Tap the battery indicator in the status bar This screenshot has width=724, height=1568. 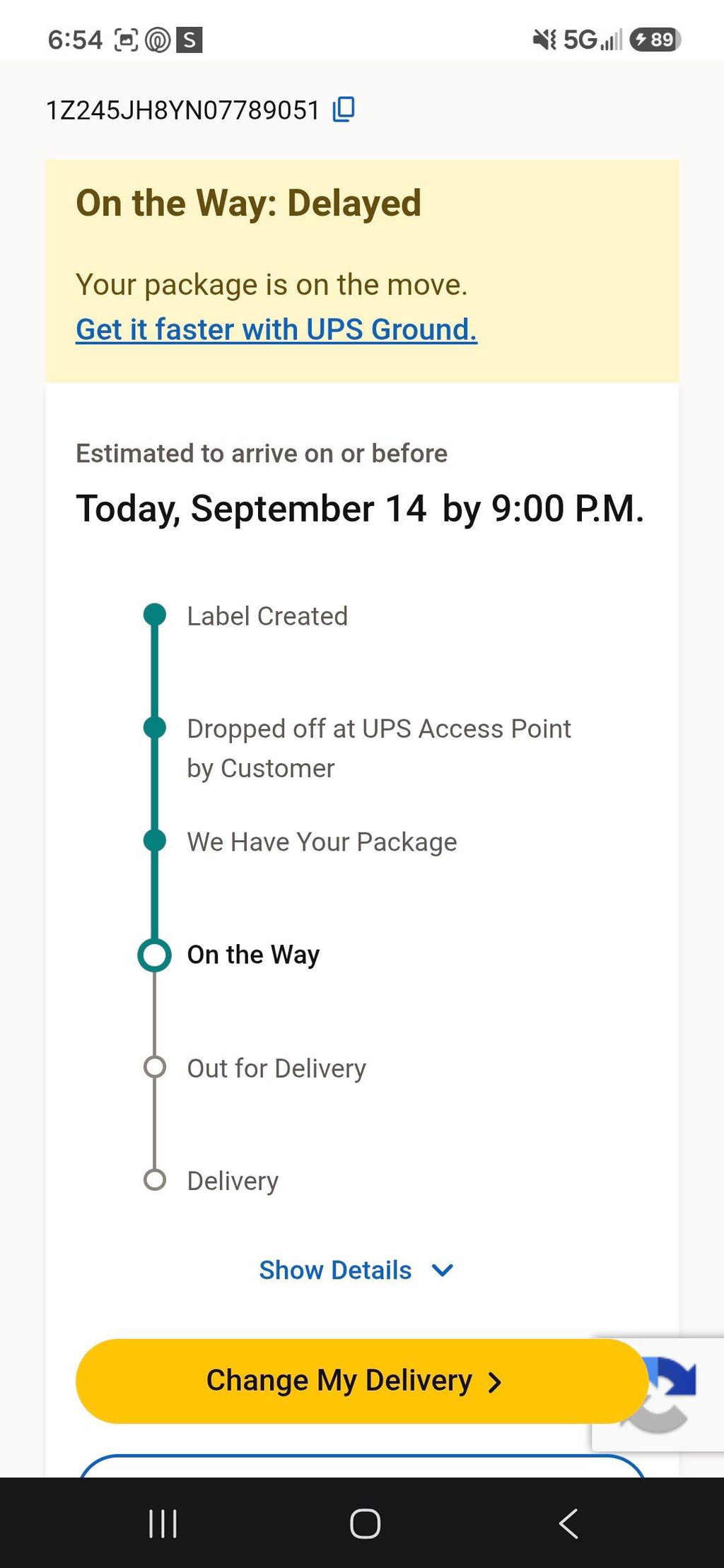655,40
